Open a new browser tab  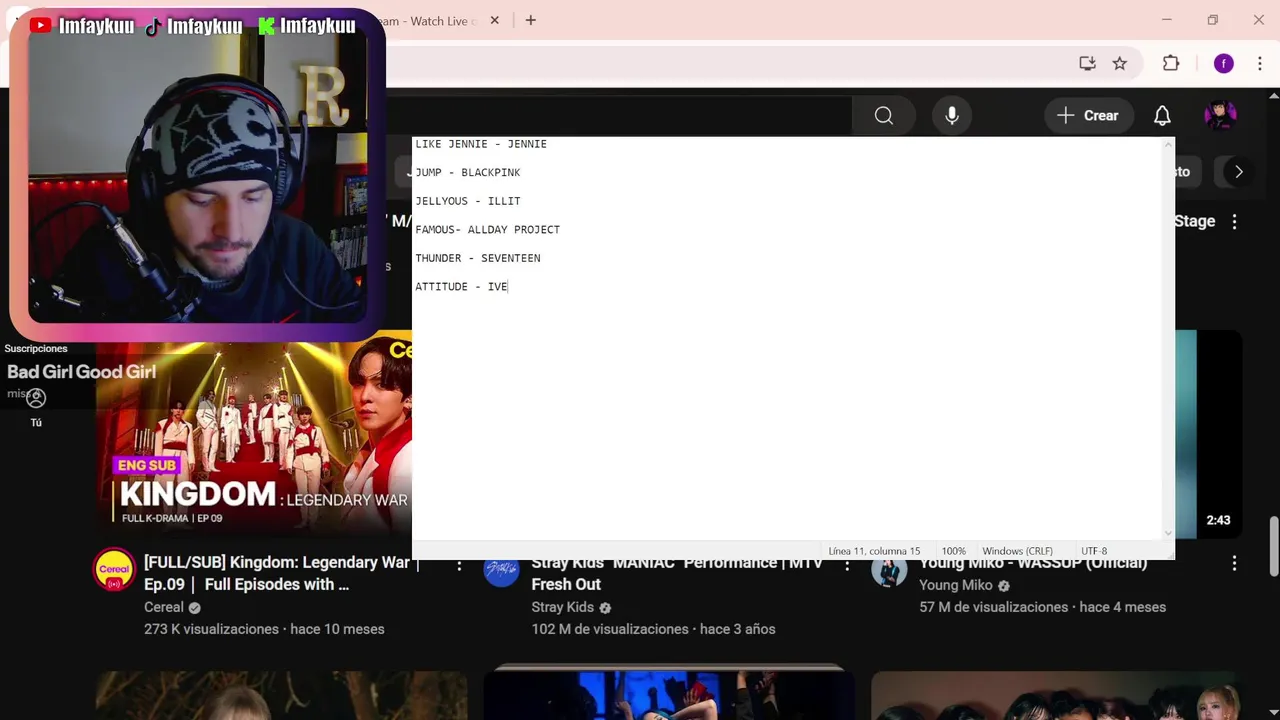click(x=531, y=20)
